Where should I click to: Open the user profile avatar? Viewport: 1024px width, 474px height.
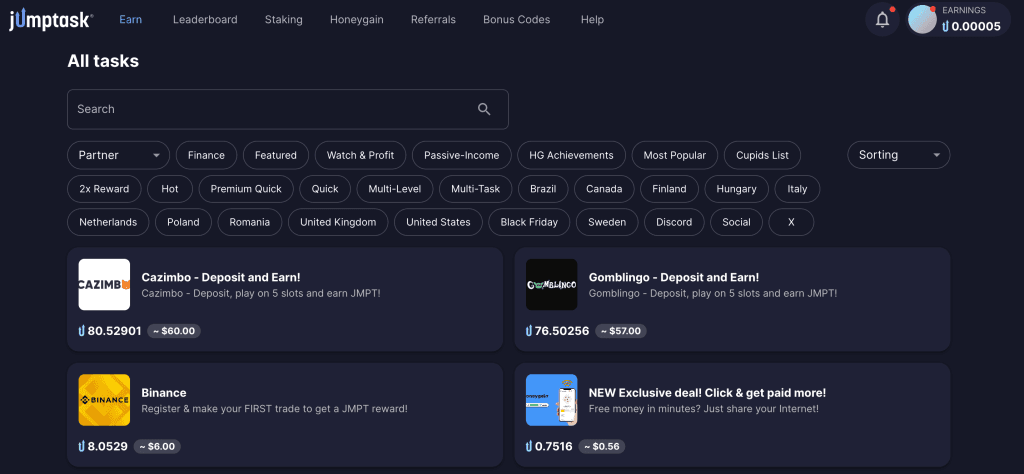tap(922, 20)
